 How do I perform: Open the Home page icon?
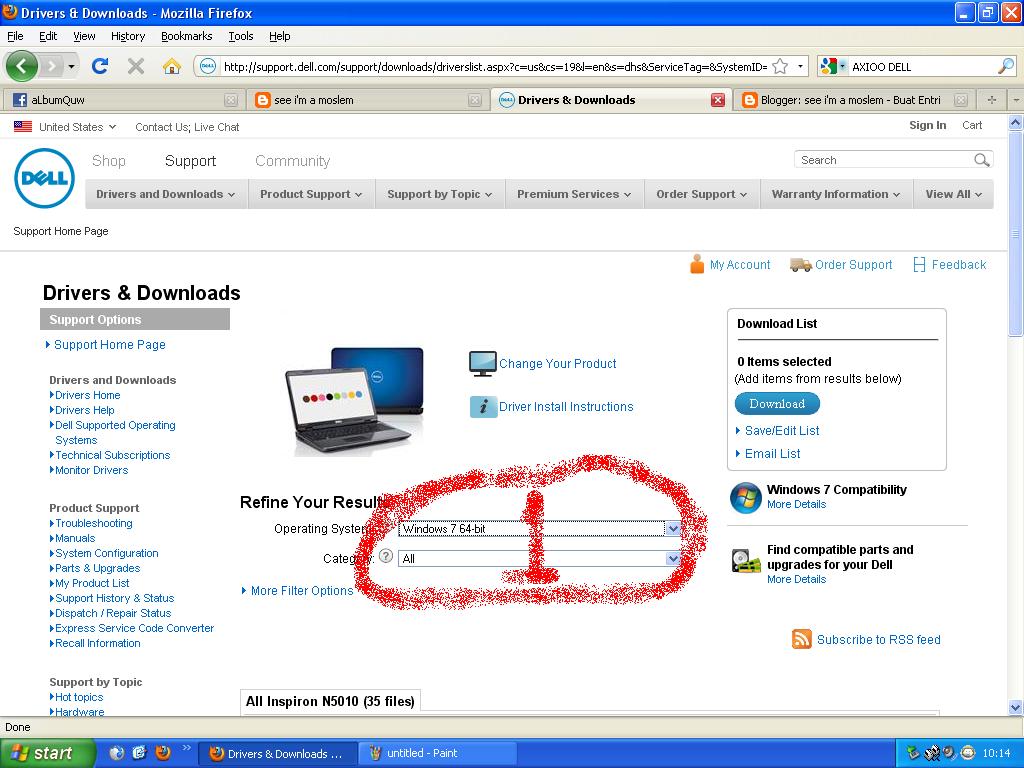172,66
